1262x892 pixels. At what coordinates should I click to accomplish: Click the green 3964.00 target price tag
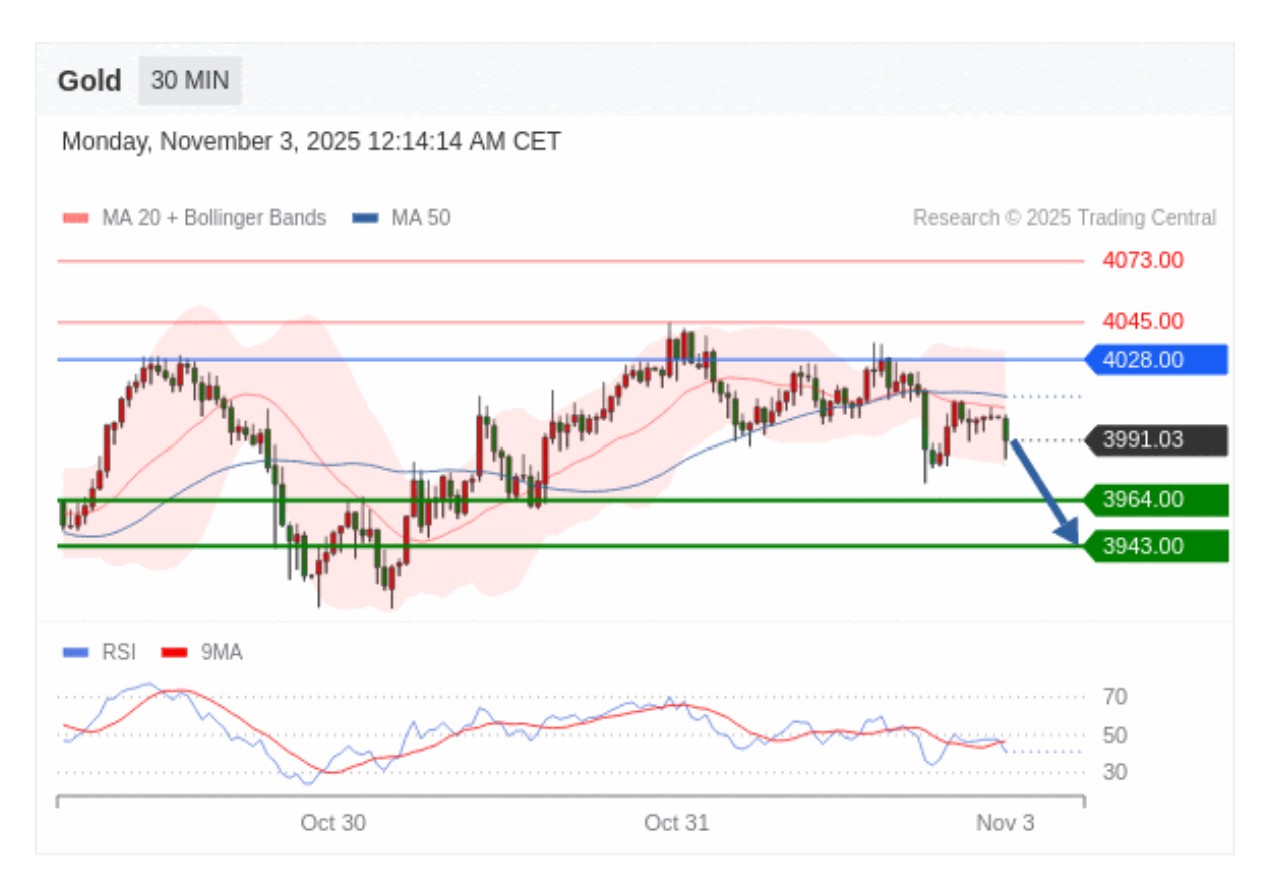pyautogui.click(x=1155, y=499)
